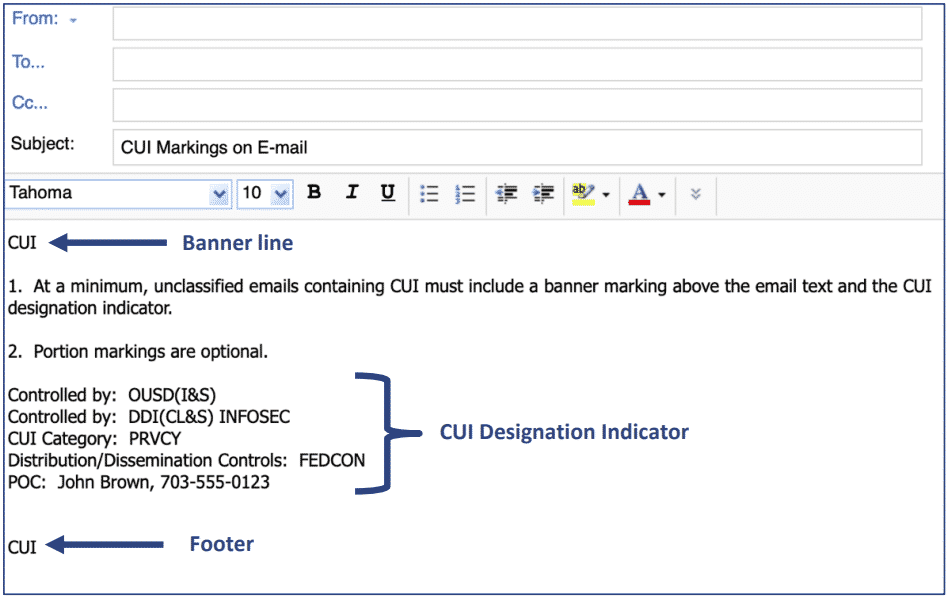The image size is (951, 597).
Task: Apply yellow text highlight color
Action: 583,194
